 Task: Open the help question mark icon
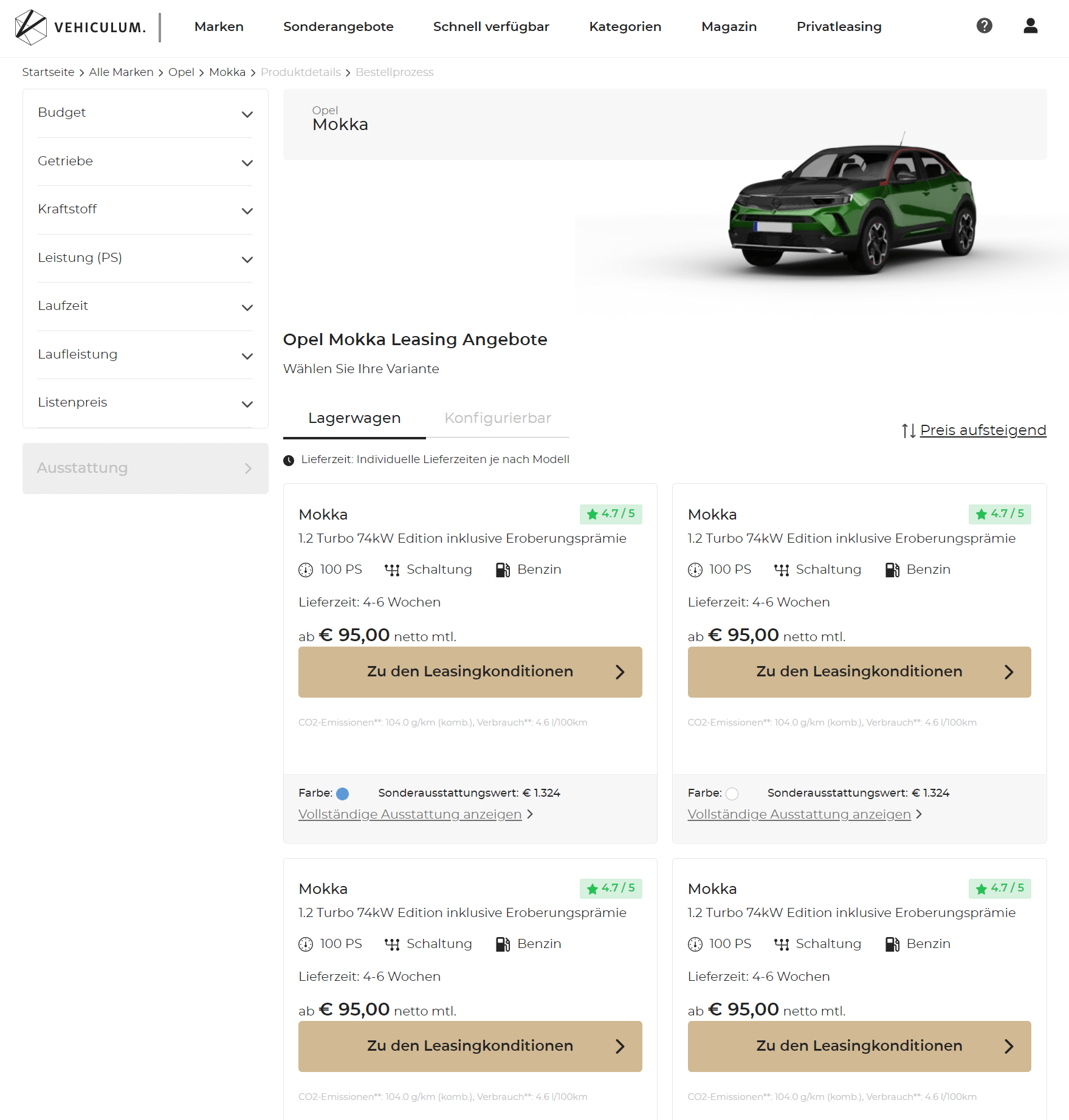pyautogui.click(x=985, y=26)
